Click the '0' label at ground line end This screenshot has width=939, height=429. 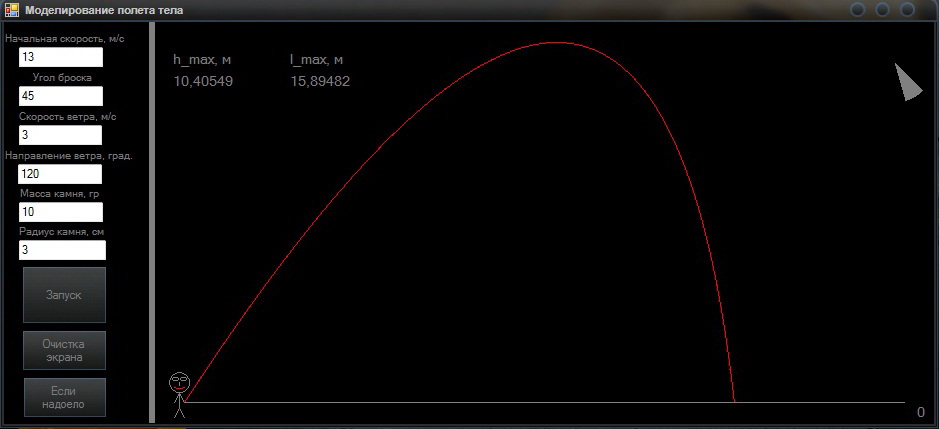pyautogui.click(x=921, y=412)
